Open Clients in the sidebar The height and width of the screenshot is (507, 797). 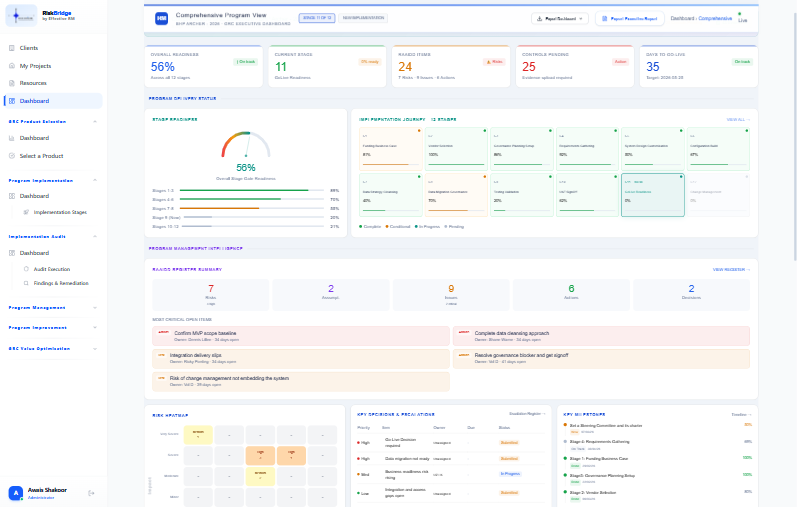tap(53, 48)
